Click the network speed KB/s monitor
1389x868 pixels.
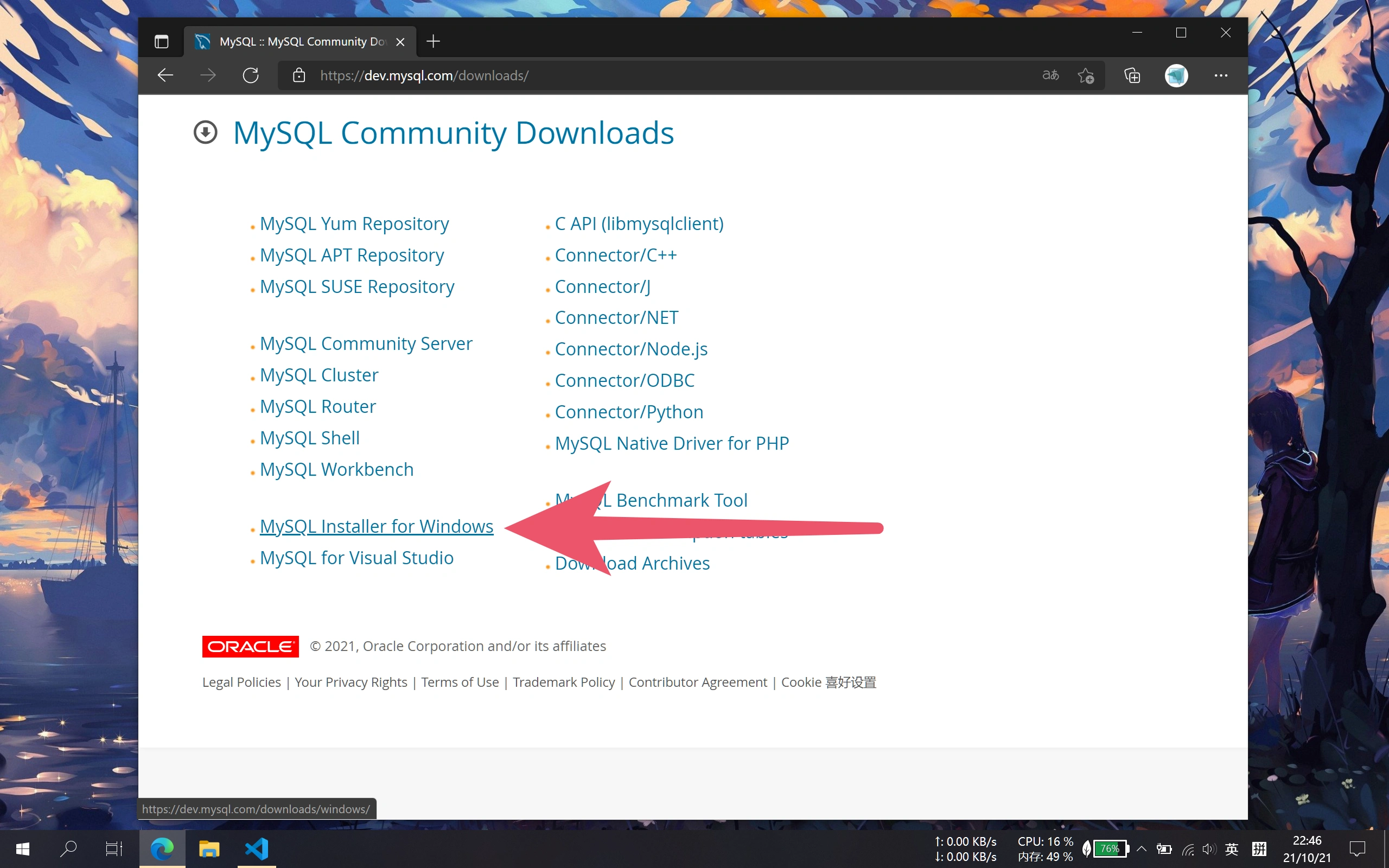[x=965, y=848]
